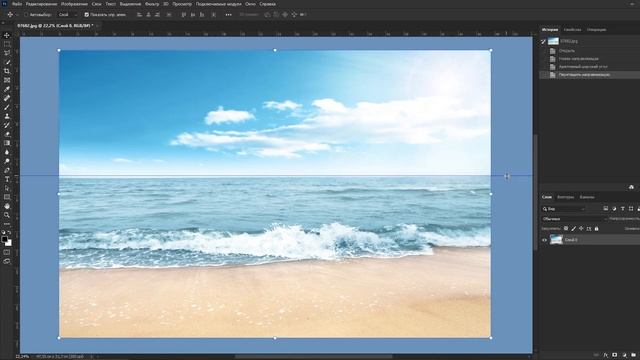Toggle history brush source box beside snapshot
640x360 pixels.
coord(544,41)
